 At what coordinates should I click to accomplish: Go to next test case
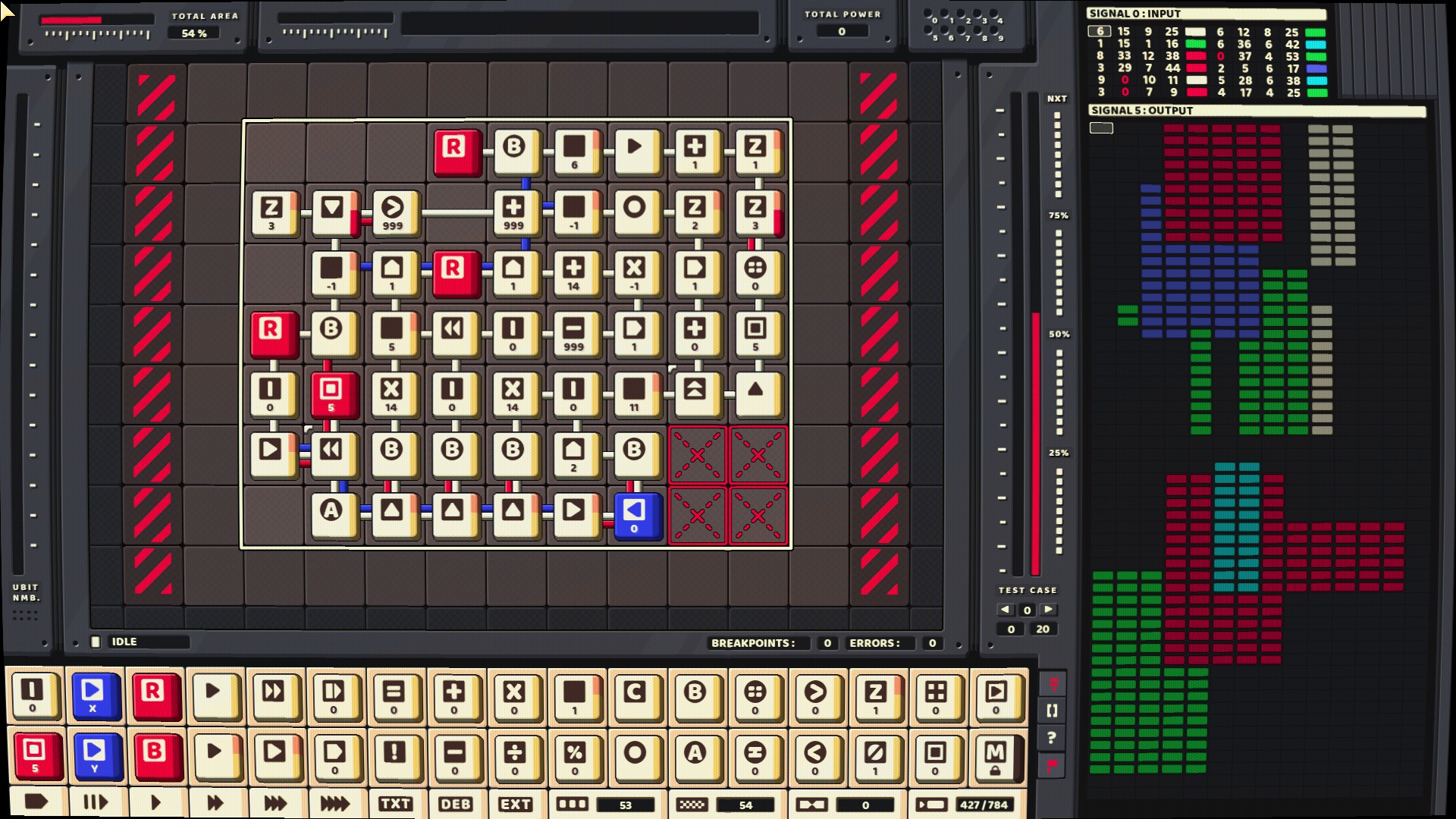1049,609
